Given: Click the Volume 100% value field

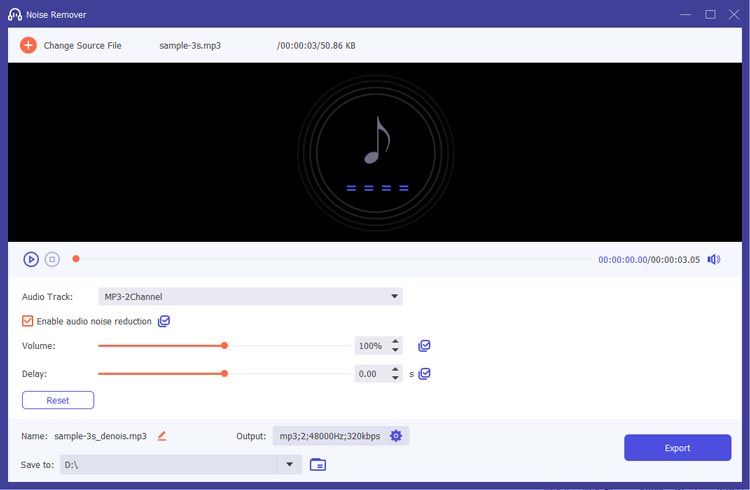Looking at the screenshot, I should (x=371, y=346).
